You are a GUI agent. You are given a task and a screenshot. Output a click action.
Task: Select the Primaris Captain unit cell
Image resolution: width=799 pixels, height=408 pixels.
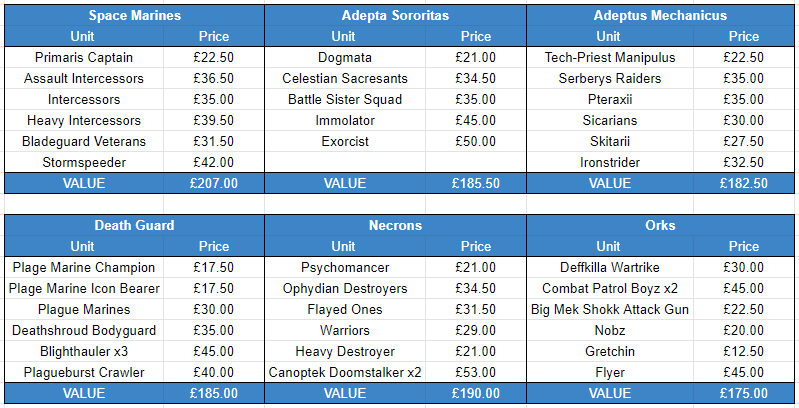[x=84, y=58]
